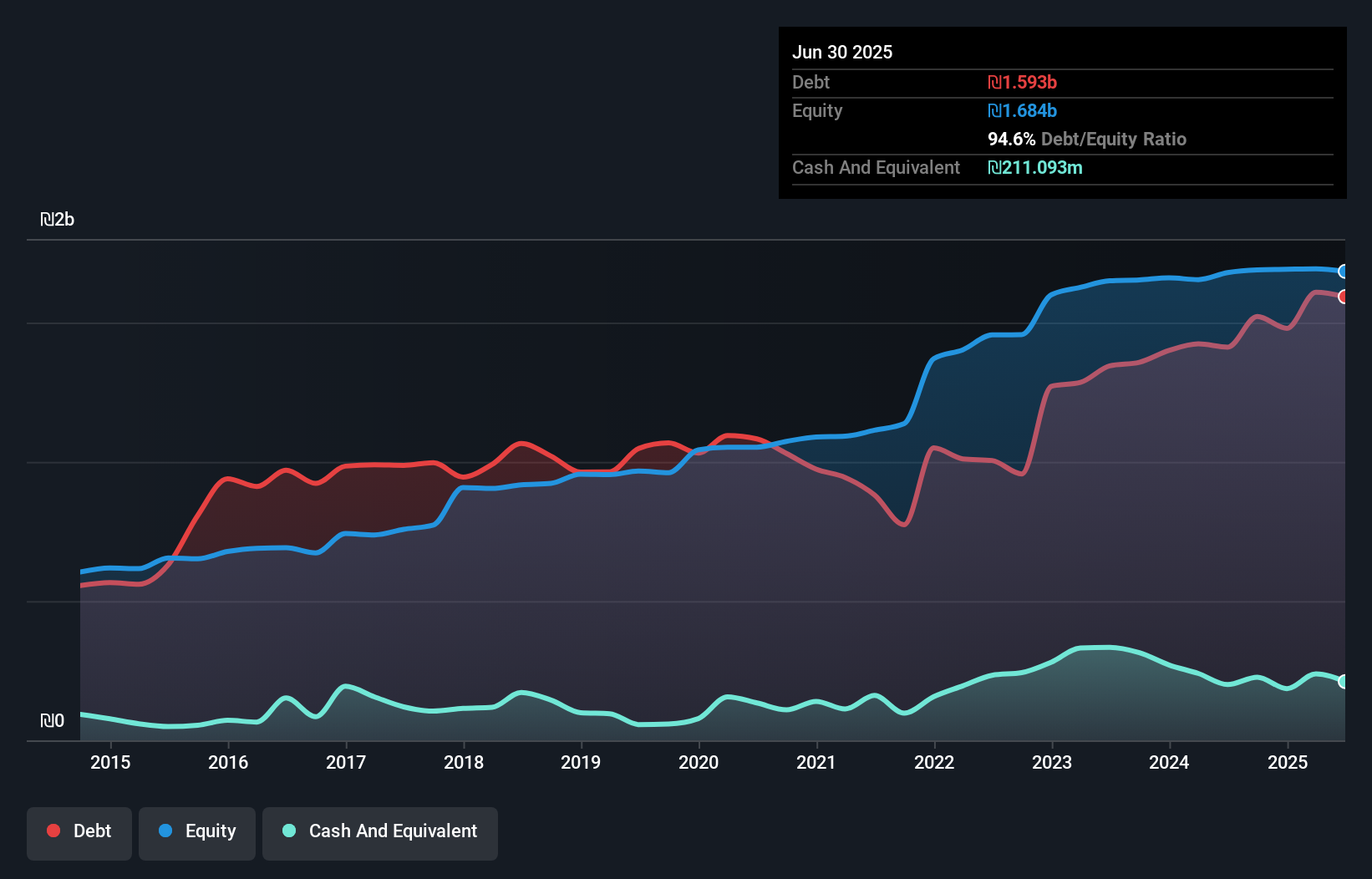Toggle the Equity series visibility
1372x879 pixels.
coord(197,831)
